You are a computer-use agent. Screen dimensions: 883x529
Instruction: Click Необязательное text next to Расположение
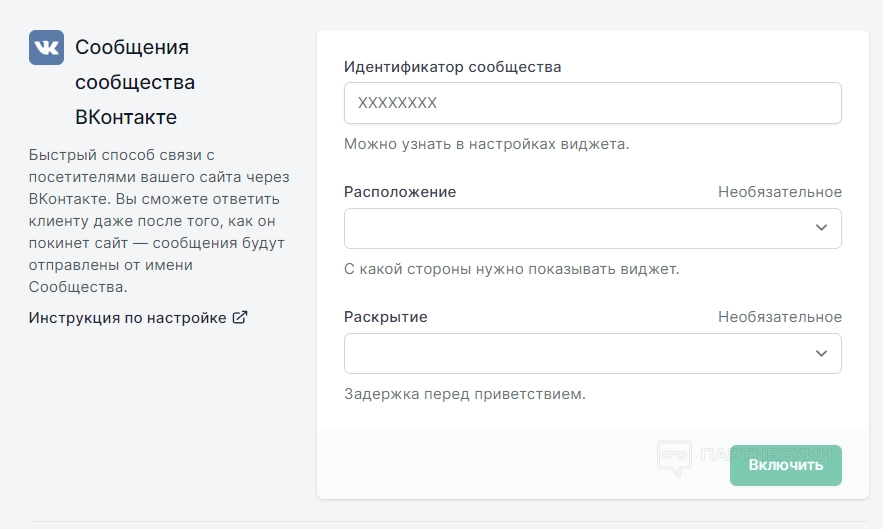pos(779,192)
